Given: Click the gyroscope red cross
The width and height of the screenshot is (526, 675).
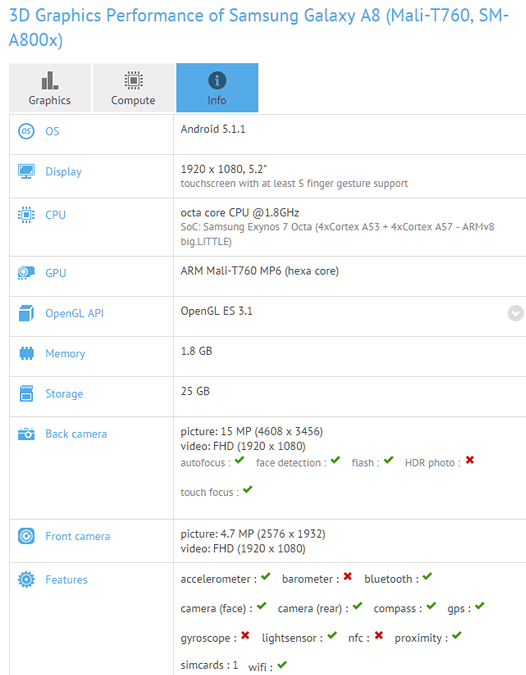Looking at the screenshot, I should click(x=245, y=635).
